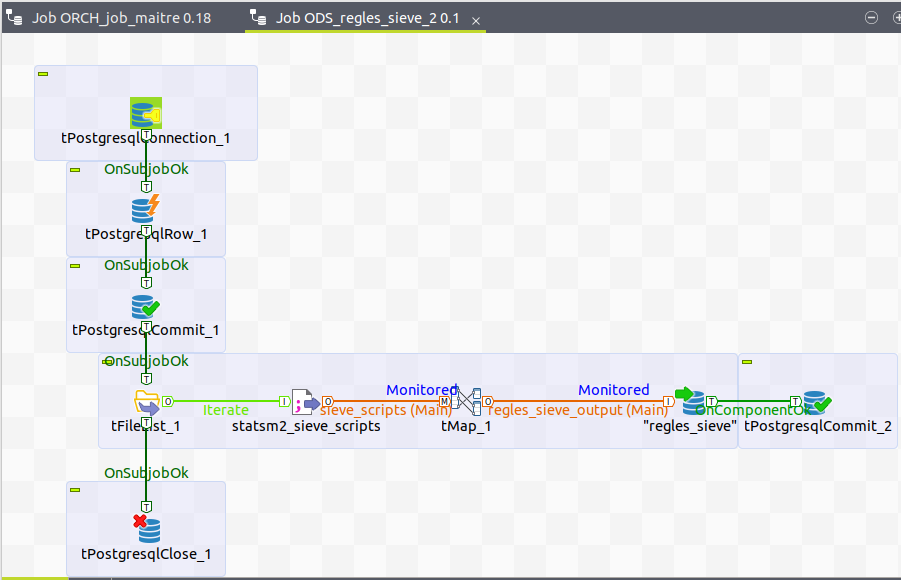
Task: Select the tFileList_1 folder icon
Action: (147, 402)
